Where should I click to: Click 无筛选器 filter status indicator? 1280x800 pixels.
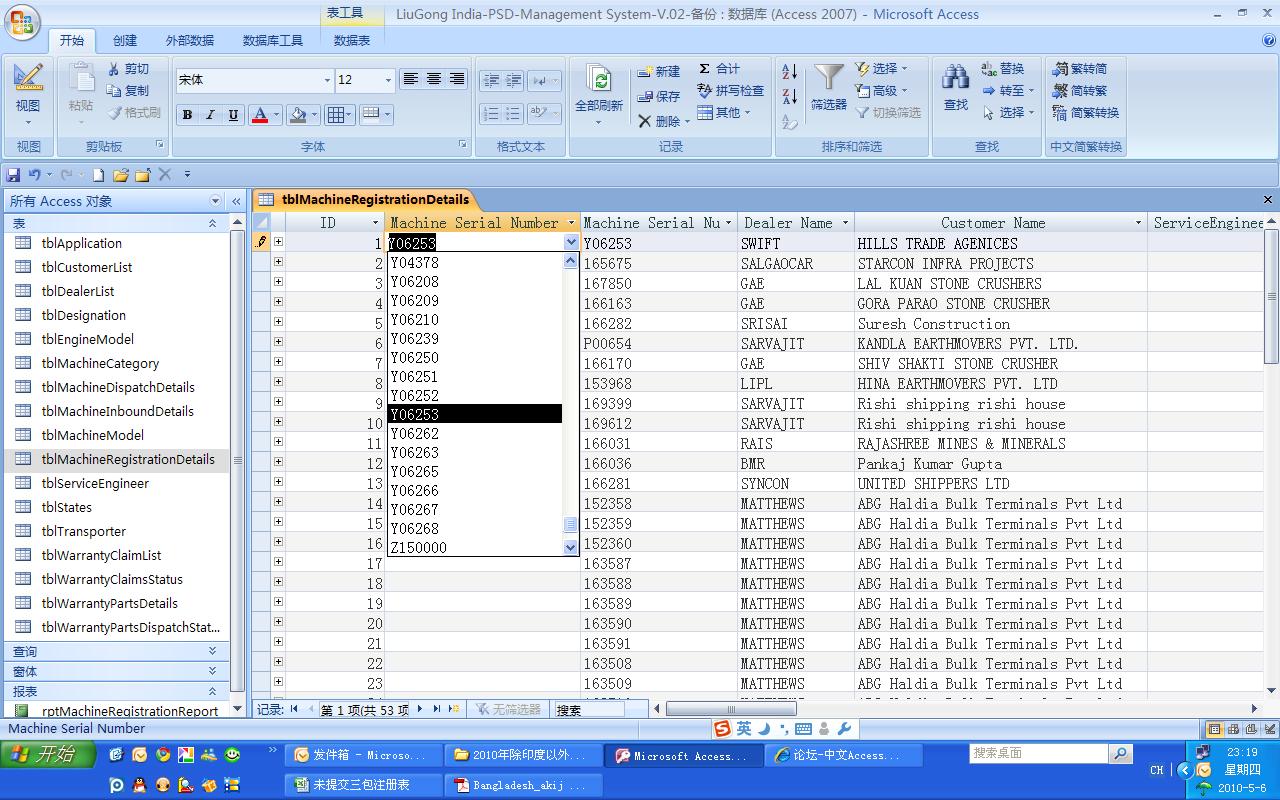(x=508, y=709)
